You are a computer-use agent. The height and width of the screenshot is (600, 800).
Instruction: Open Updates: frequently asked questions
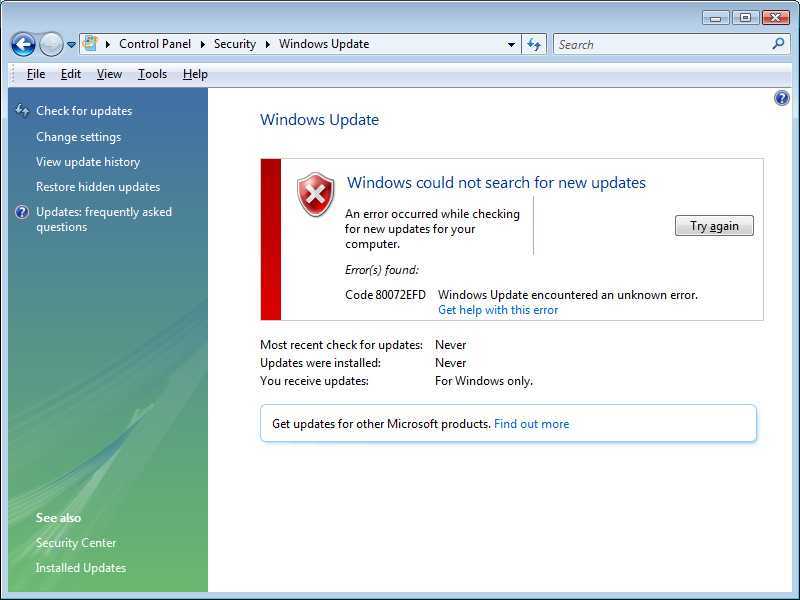(104, 219)
